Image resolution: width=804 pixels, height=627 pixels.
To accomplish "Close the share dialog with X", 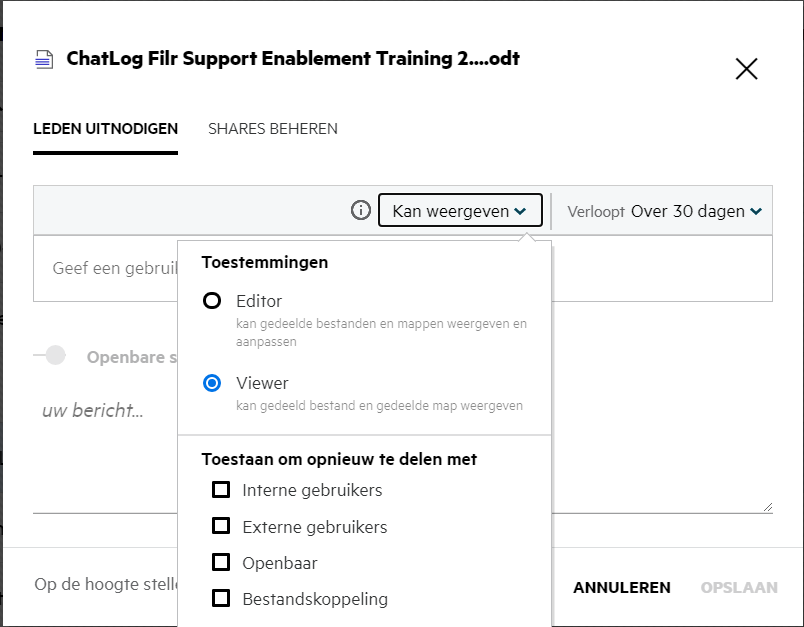I will [x=746, y=69].
